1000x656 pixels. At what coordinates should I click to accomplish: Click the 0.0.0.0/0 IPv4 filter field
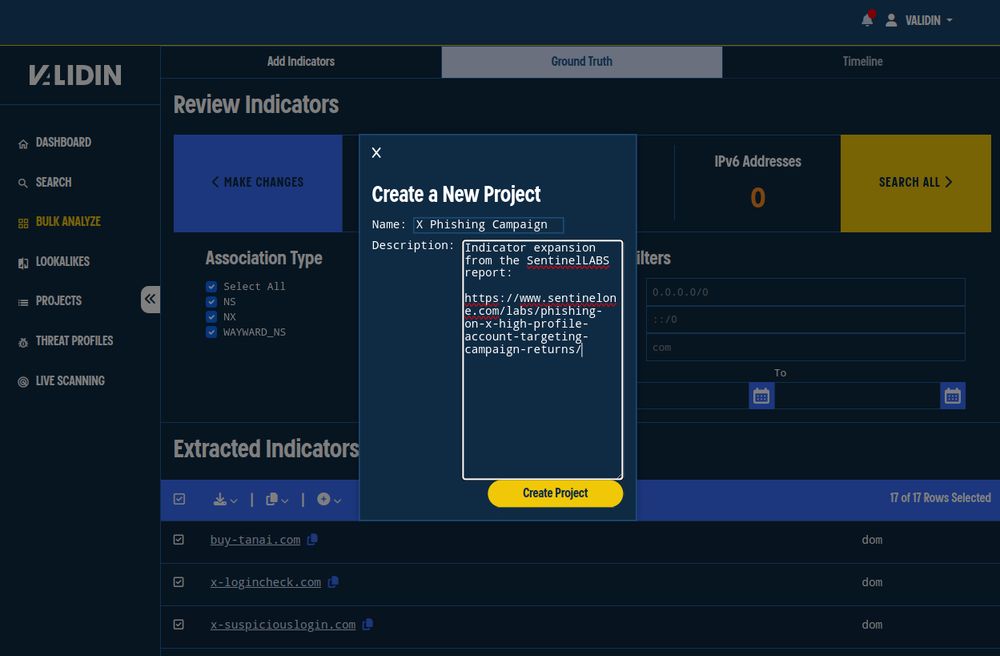tap(805, 292)
